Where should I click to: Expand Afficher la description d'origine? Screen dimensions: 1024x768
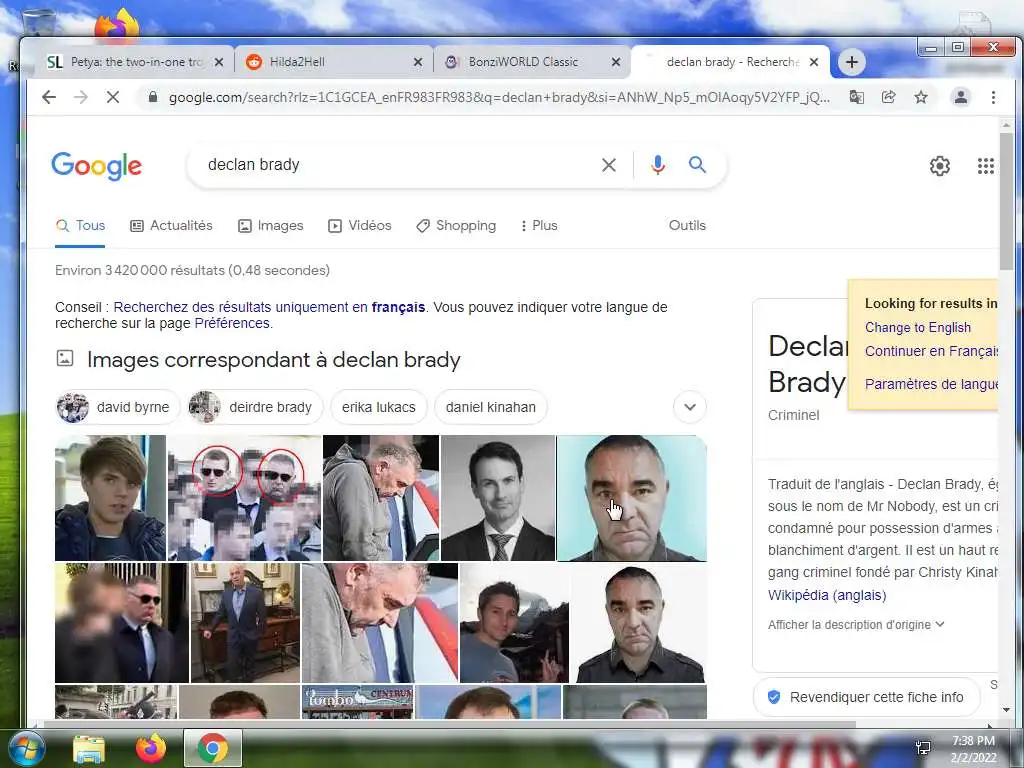[x=856, y=624]
